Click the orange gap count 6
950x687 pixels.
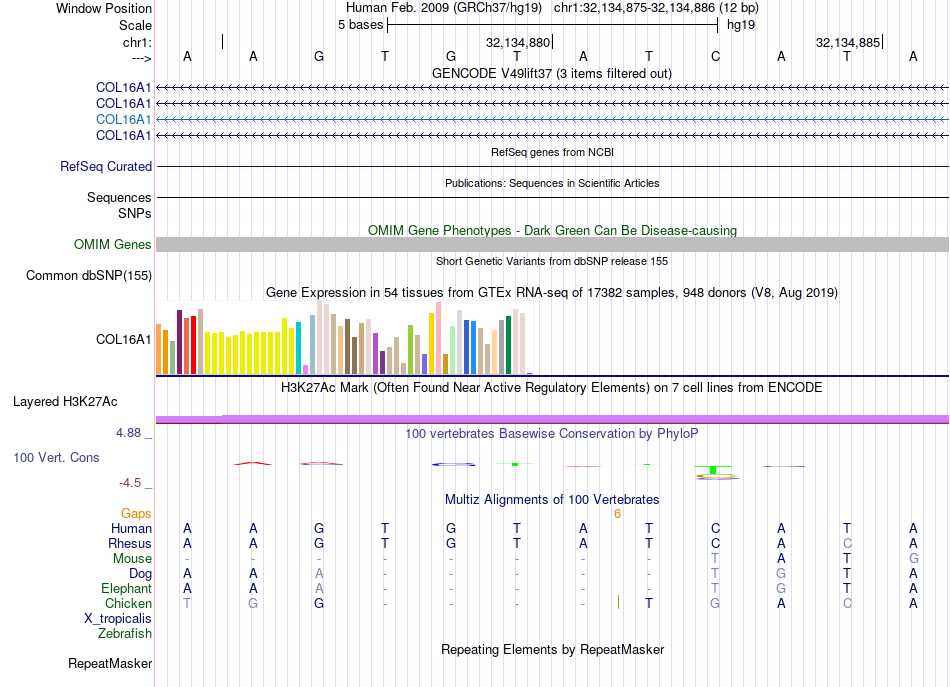[617, 514]
